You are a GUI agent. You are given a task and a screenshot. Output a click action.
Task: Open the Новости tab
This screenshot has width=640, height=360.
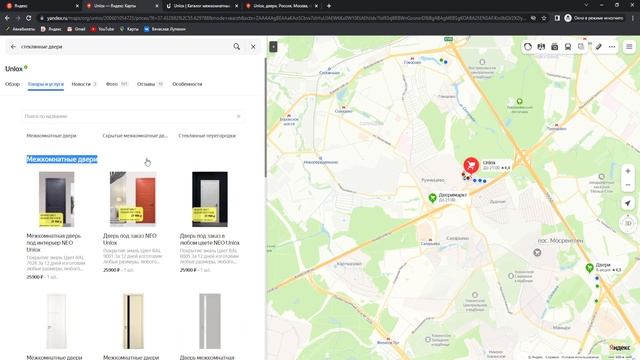[84, 84]
